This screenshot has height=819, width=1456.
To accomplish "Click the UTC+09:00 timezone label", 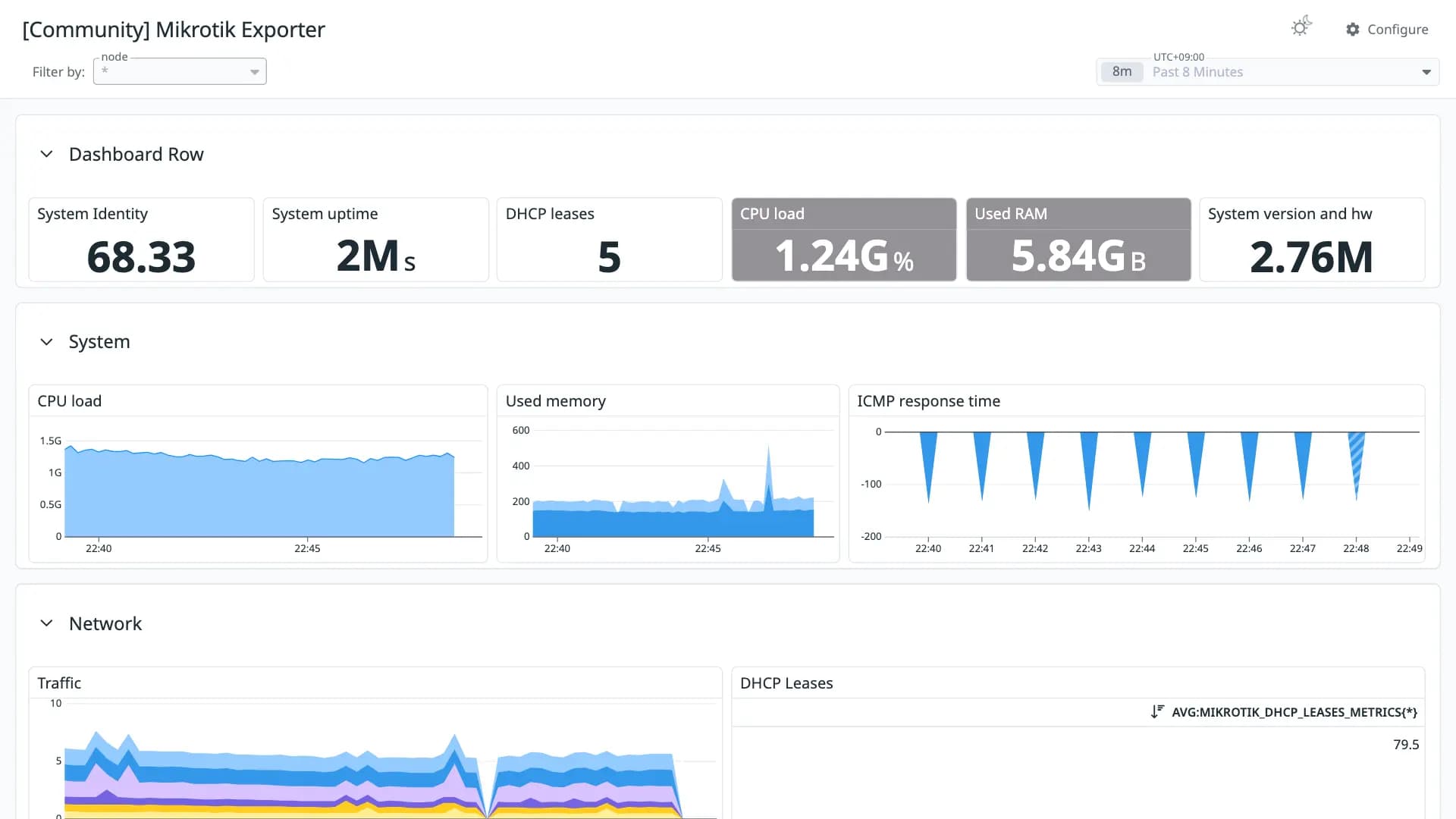I will tap(1178, 57).
